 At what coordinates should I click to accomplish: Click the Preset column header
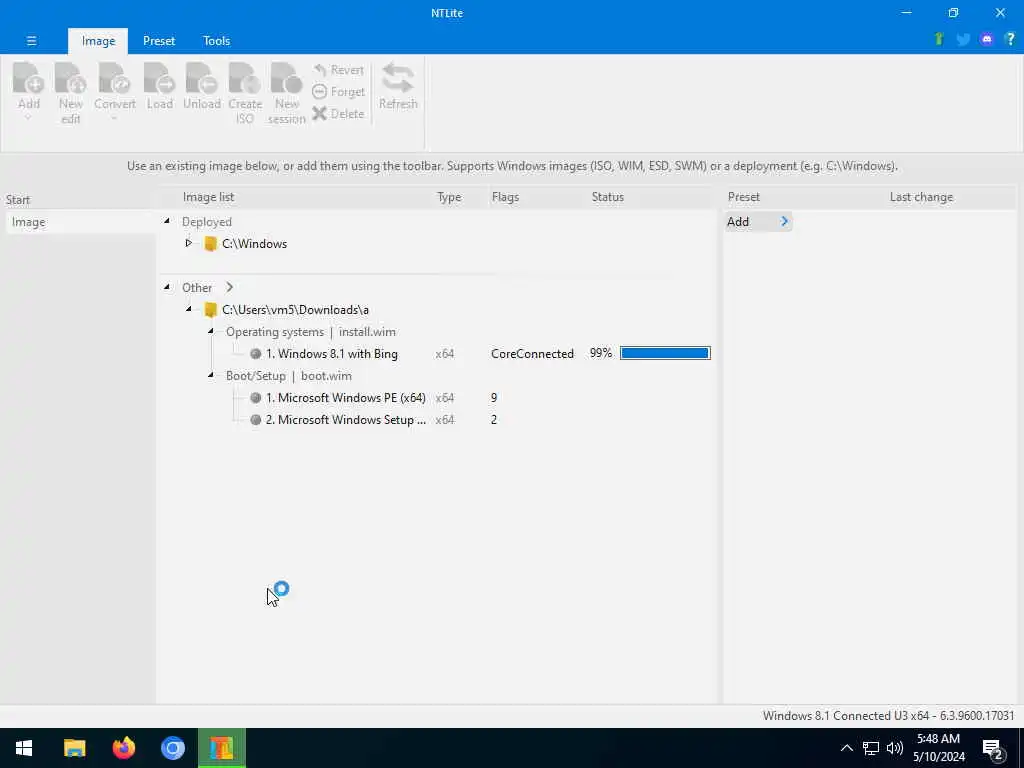click(x=744, y=197)
